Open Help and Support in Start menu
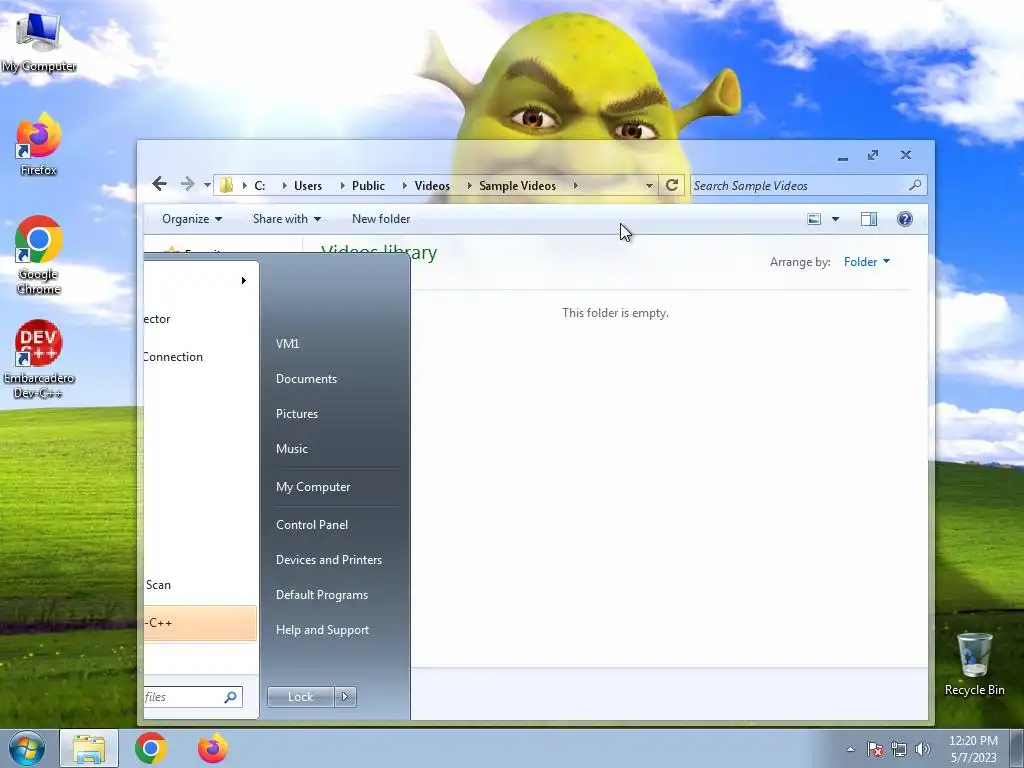This screenshot has width=1024, height=768. pyautogui.click(x=322, y=630)
